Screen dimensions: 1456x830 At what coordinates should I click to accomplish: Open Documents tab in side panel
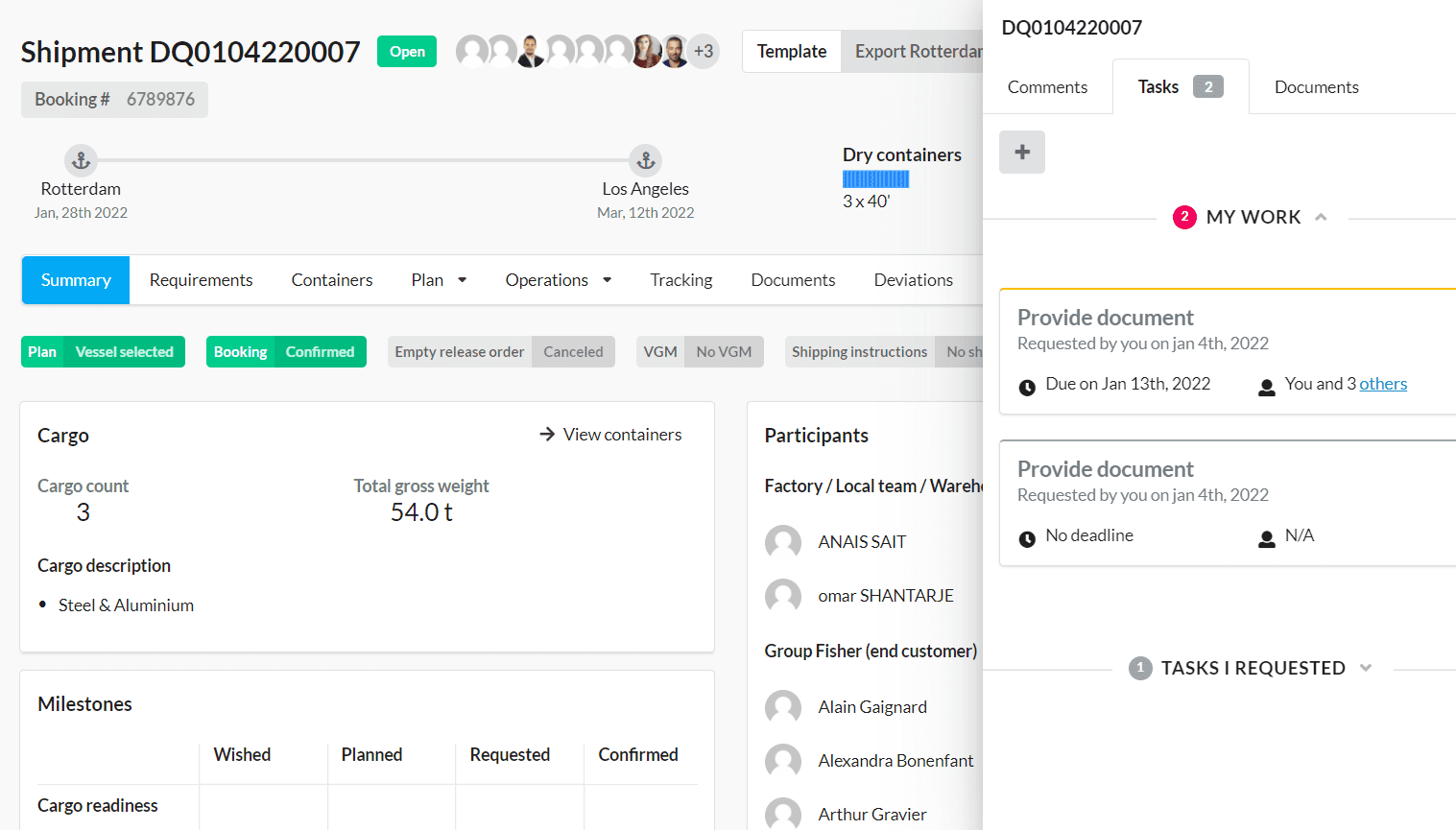pyautogui.click(x=1316, y=87)
